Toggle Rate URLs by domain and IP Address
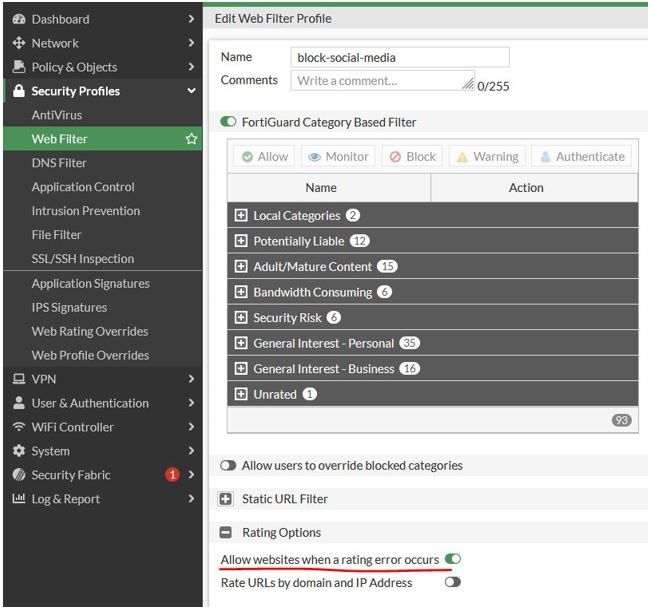 (453, 582)
